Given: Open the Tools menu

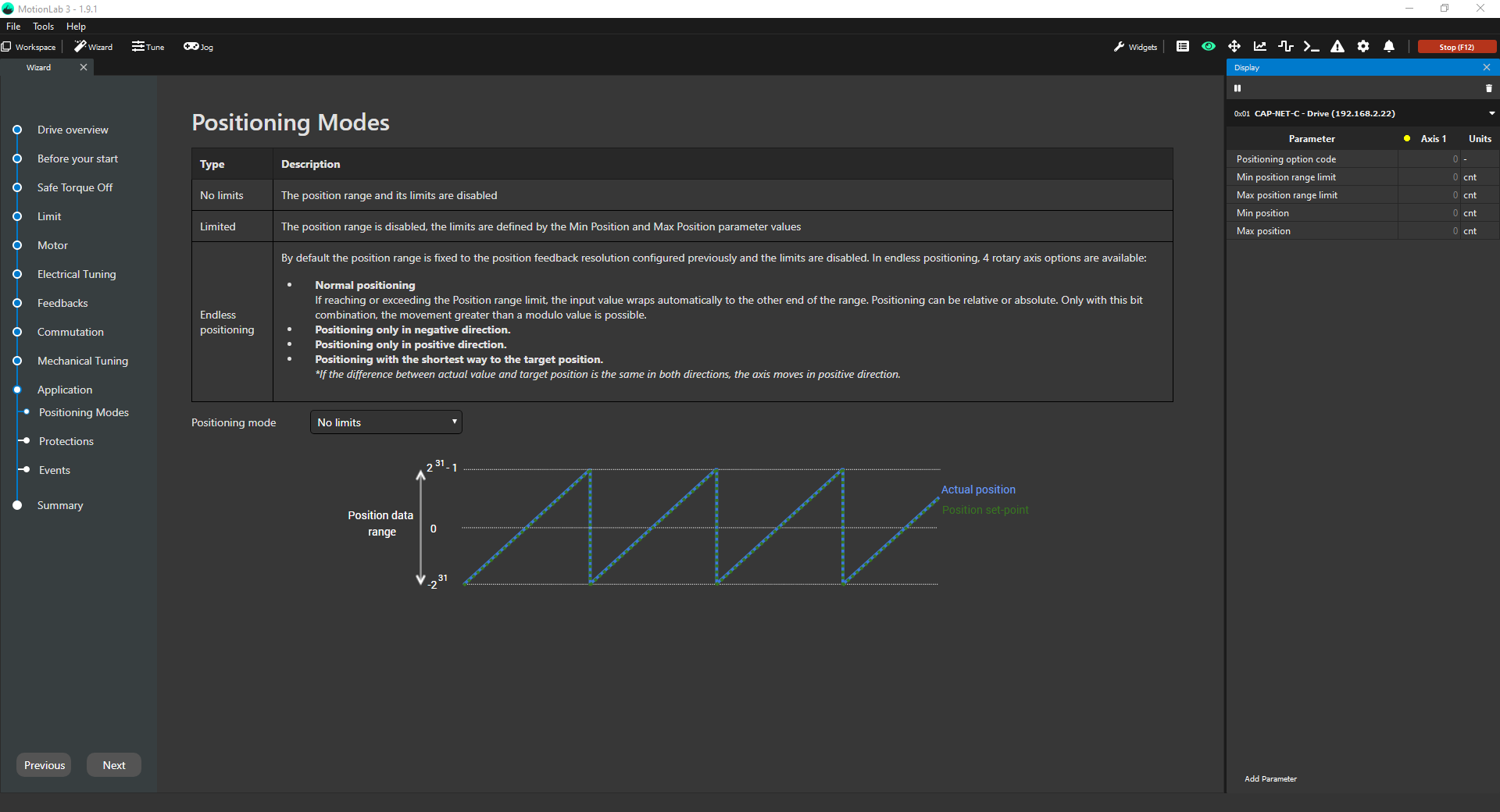Looking at the screenshot, I should click(x=43, y=27).
